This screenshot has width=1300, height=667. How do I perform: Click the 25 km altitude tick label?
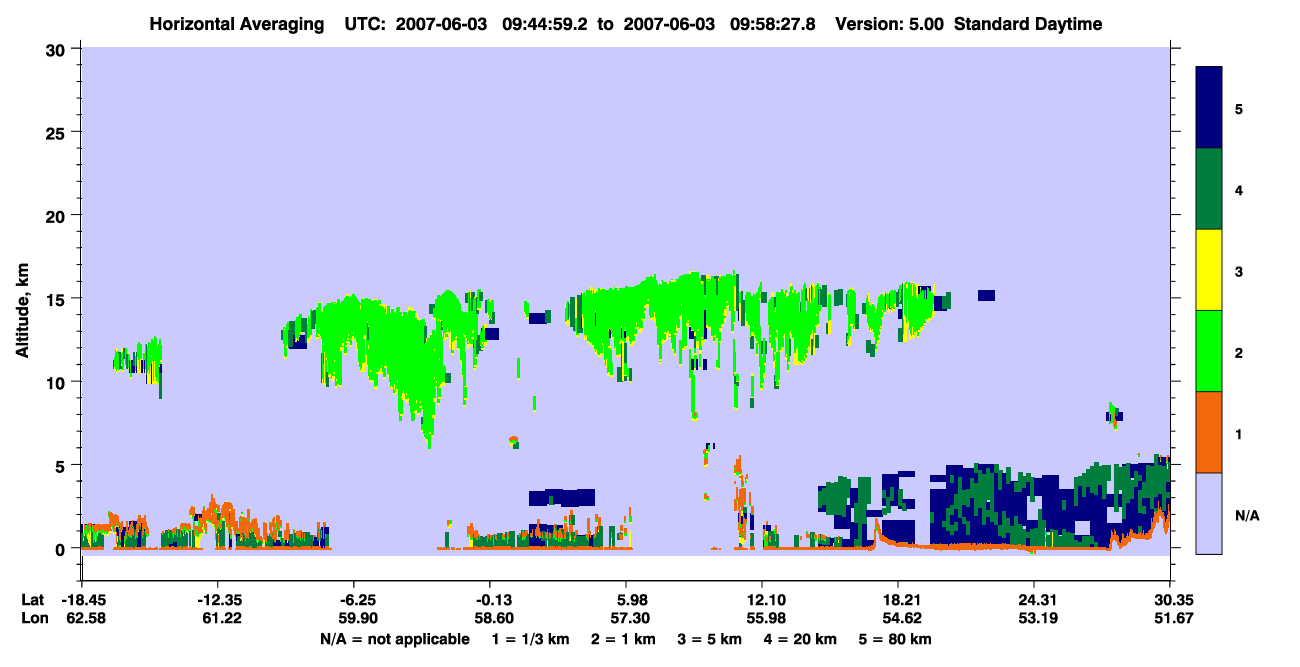[x=56, y=132]
